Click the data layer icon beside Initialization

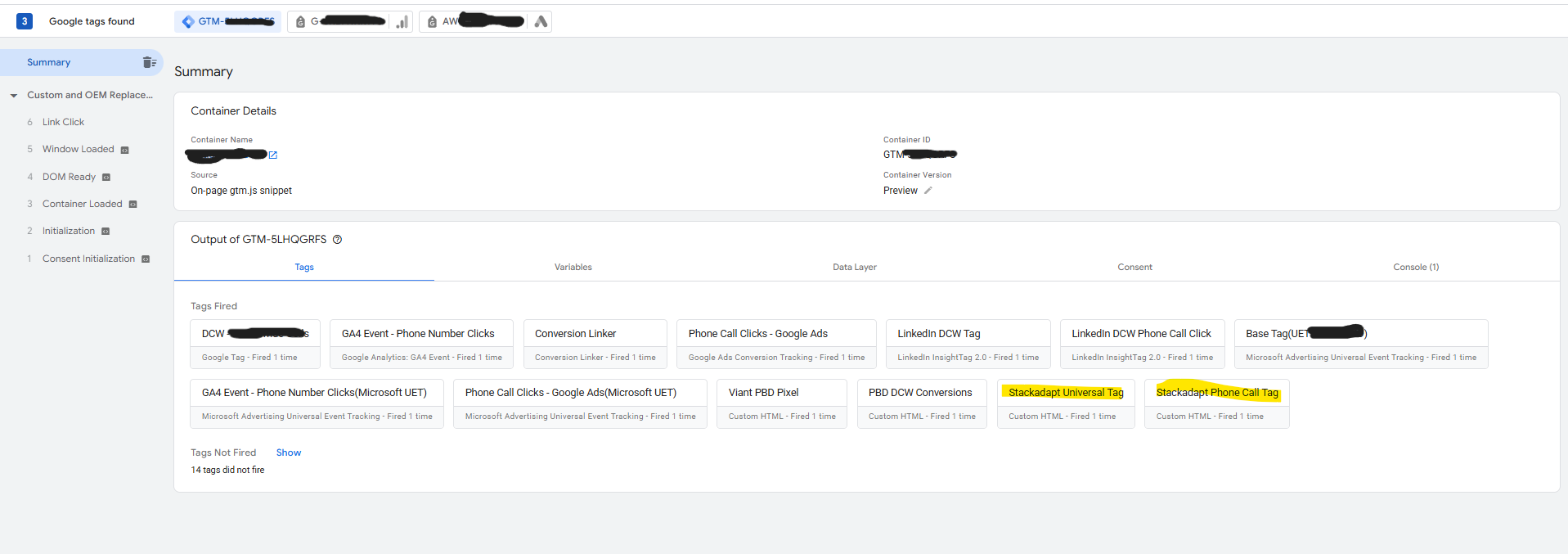pos(106,232)
